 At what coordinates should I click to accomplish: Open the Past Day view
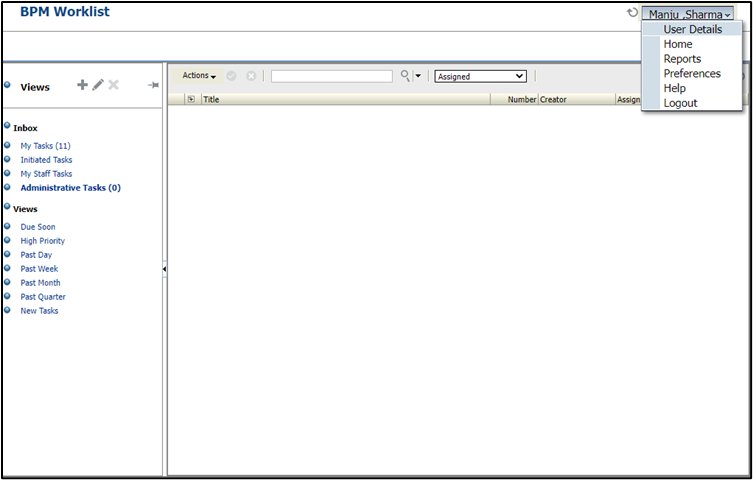tap(36, 255)
